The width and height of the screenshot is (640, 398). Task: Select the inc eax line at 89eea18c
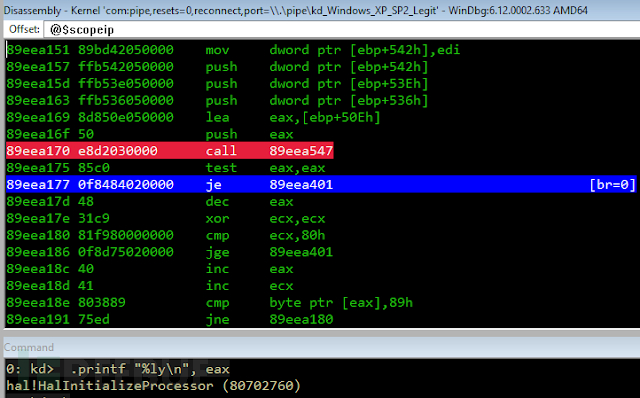pyautogui.click(x=150, y=269)
